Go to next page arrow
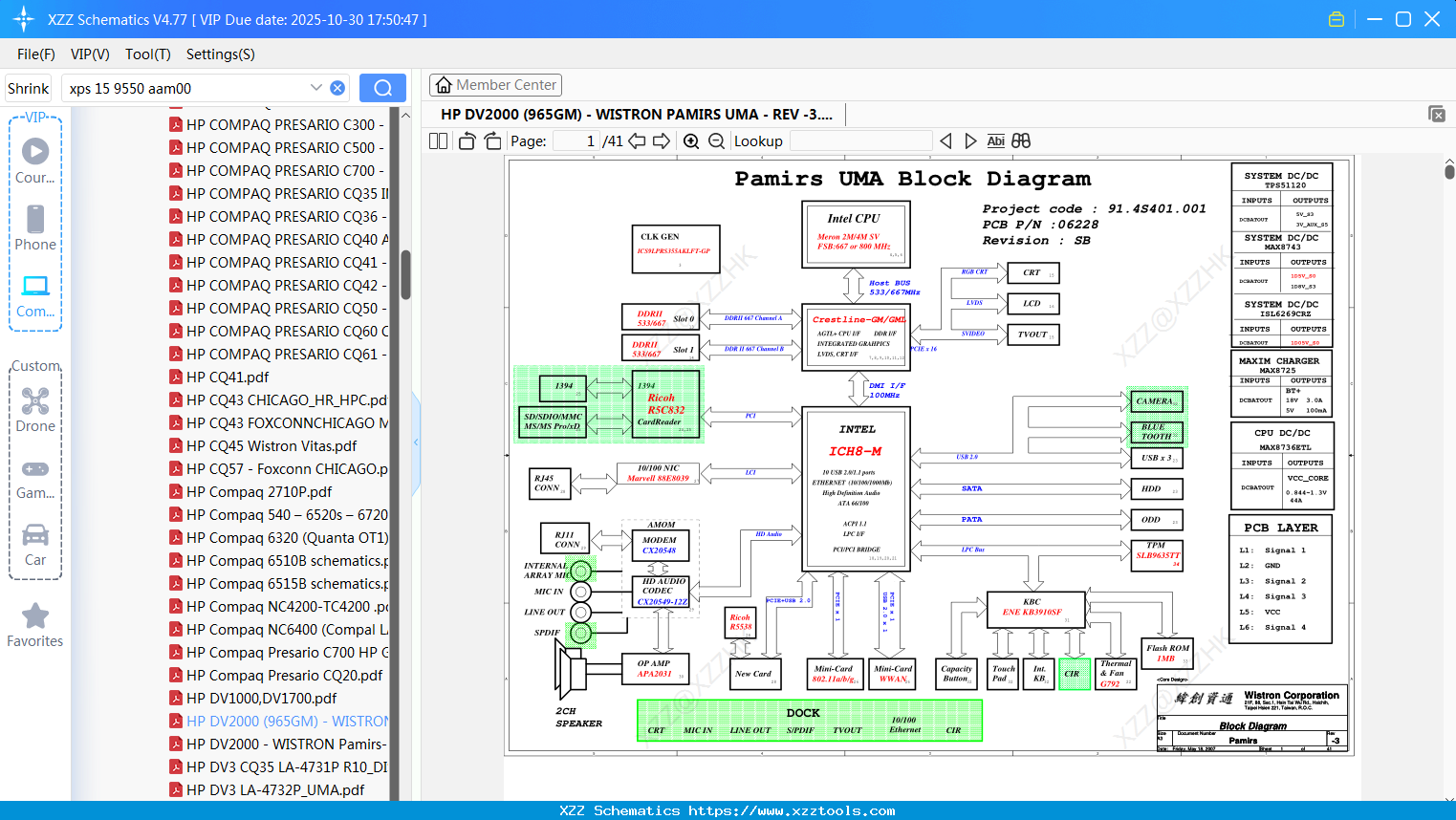Screen dimensions: 1456x820 [x=662, y=140]
